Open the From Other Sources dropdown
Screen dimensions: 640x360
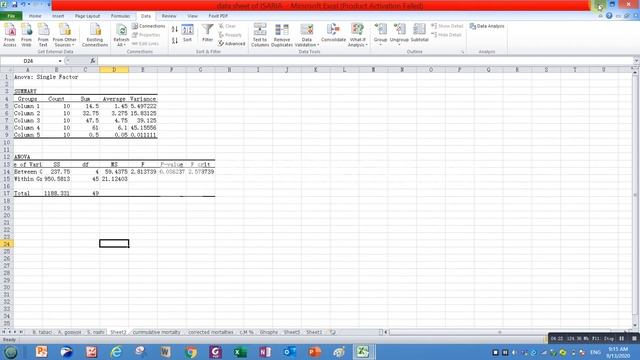click(x=64, y=34)
